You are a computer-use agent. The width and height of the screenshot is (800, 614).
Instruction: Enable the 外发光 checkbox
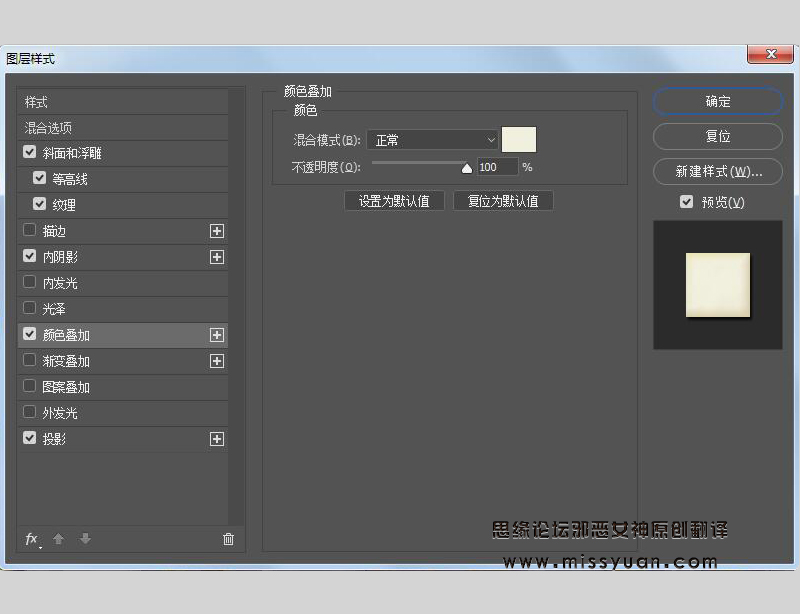click(29, 412)
